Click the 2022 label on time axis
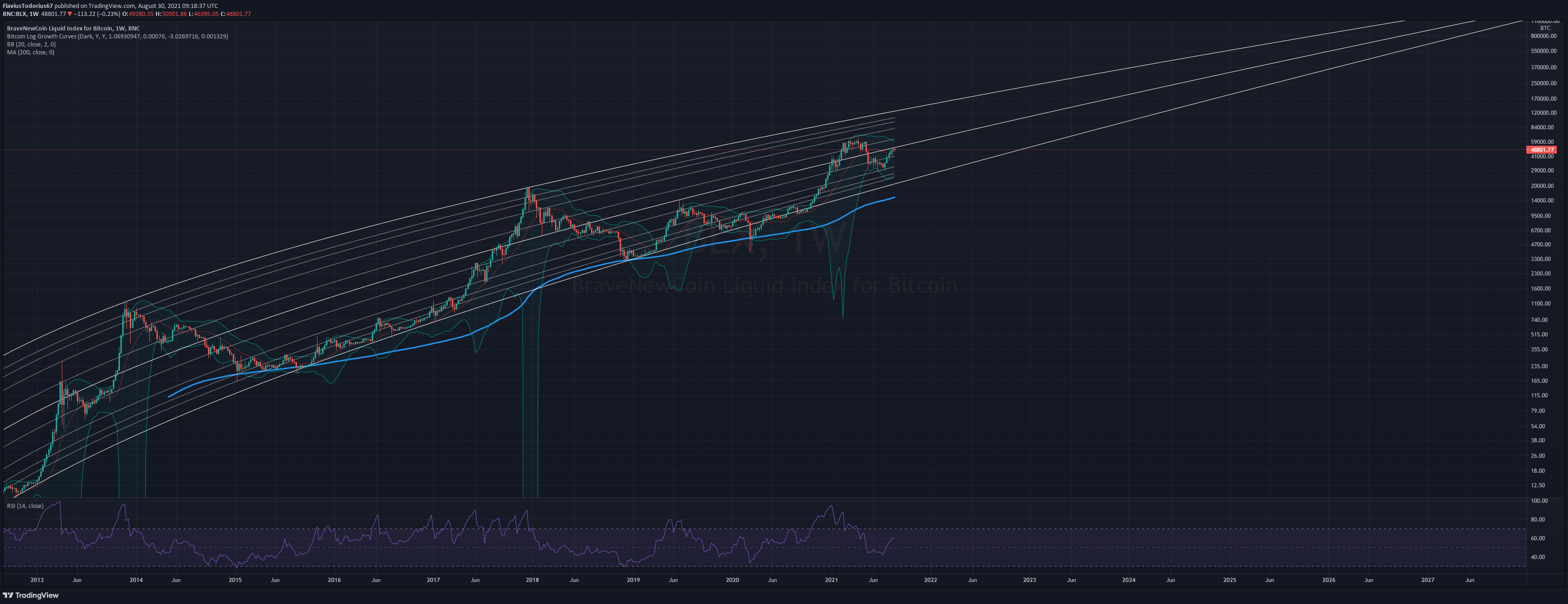 click(x=931, y=580)
